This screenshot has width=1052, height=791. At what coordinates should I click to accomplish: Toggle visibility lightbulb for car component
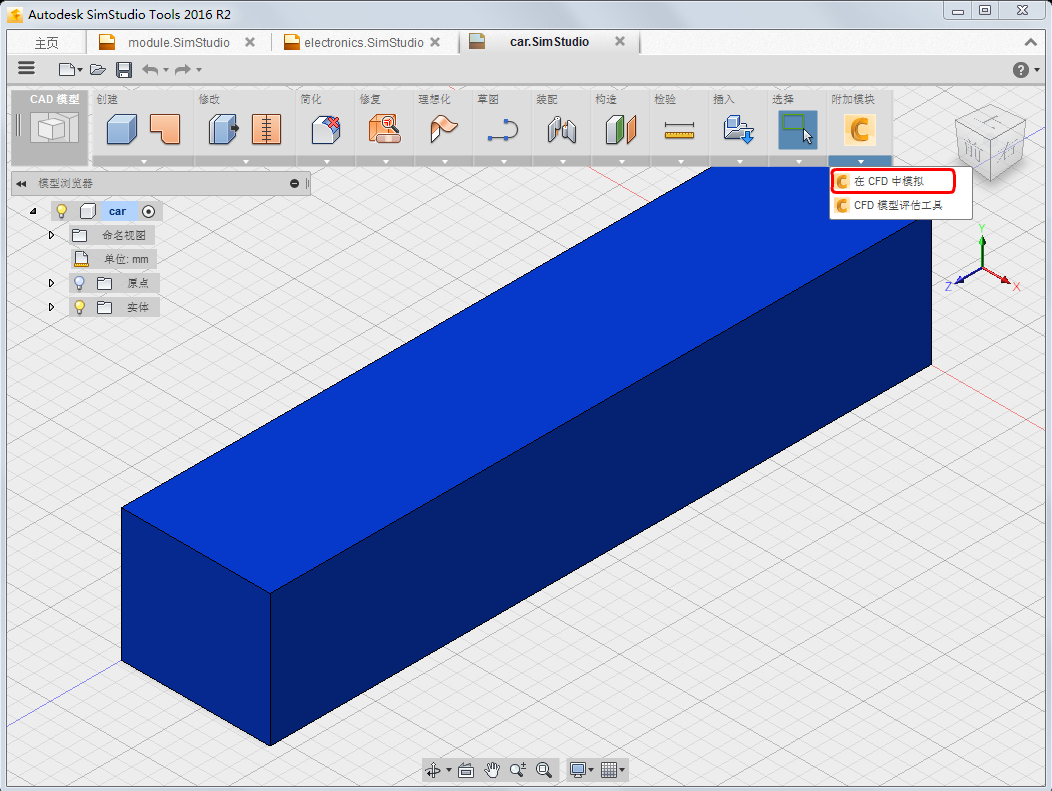pos(61,211)
